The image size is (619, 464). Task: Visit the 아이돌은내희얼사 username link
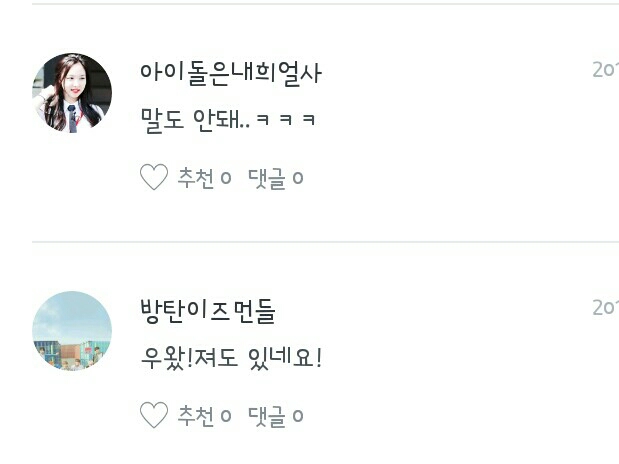coord(231,73)
